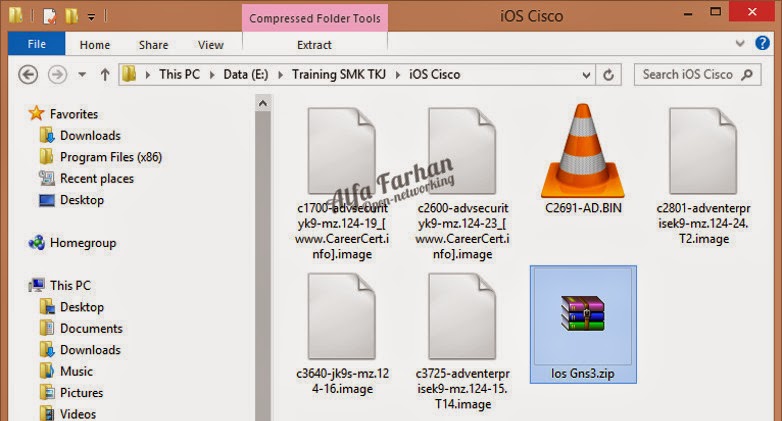782x421 pixels.
Task: Open the View ribbon tab
Action: point(210,45)
